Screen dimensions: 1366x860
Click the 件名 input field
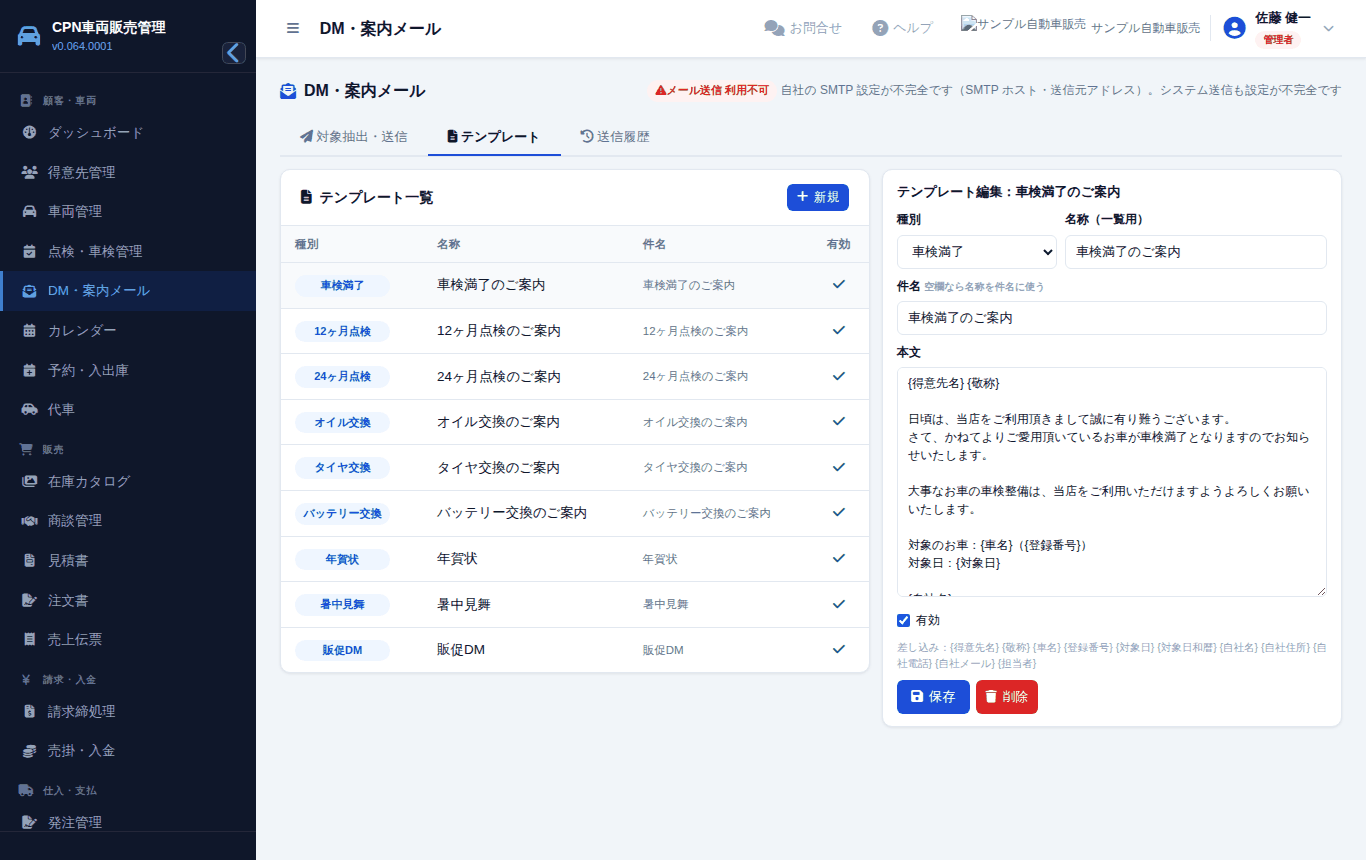[1112, 318]
